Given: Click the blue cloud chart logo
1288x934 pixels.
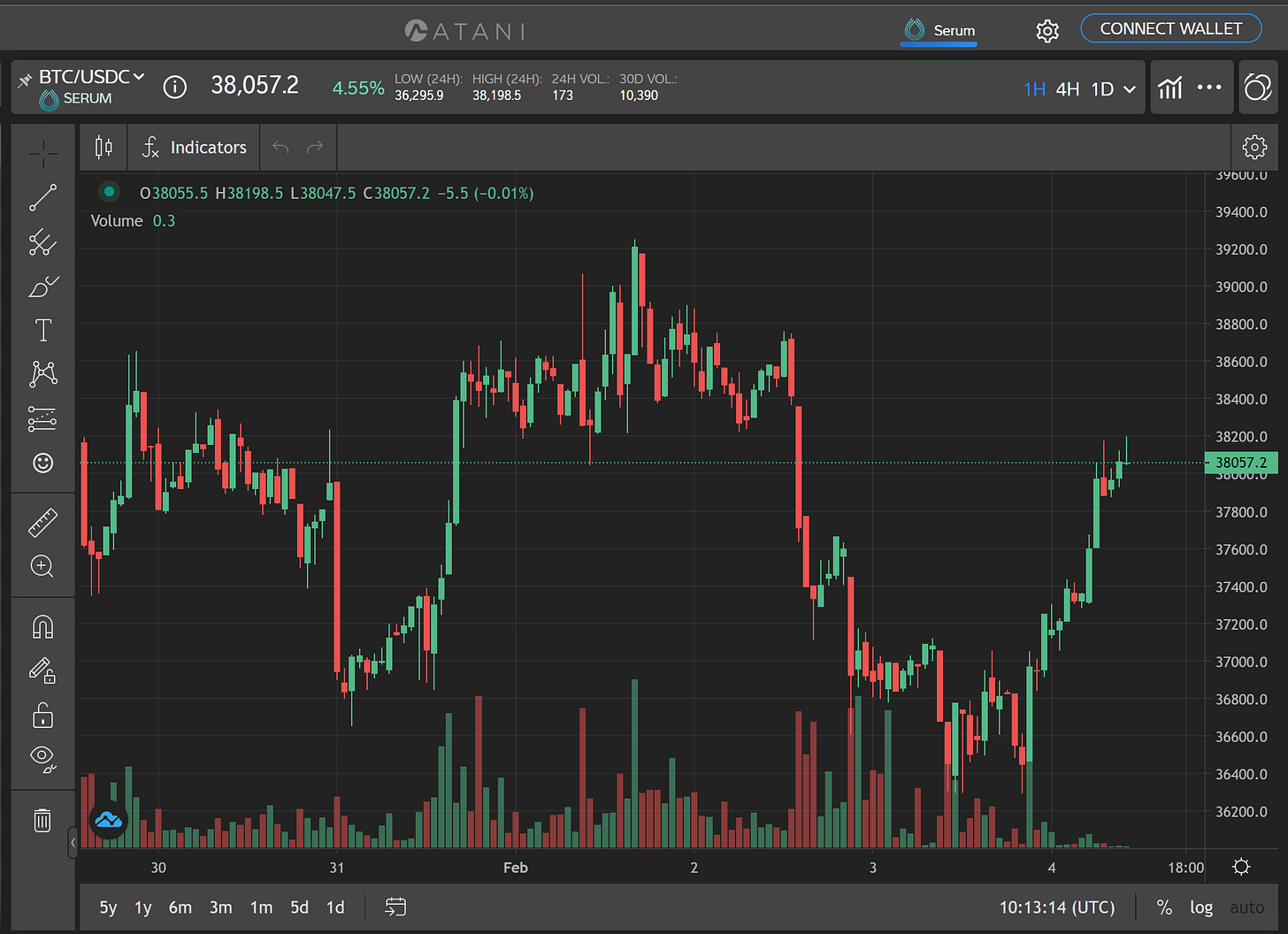Looking at the screenshot, I should (x=109, y=820).
